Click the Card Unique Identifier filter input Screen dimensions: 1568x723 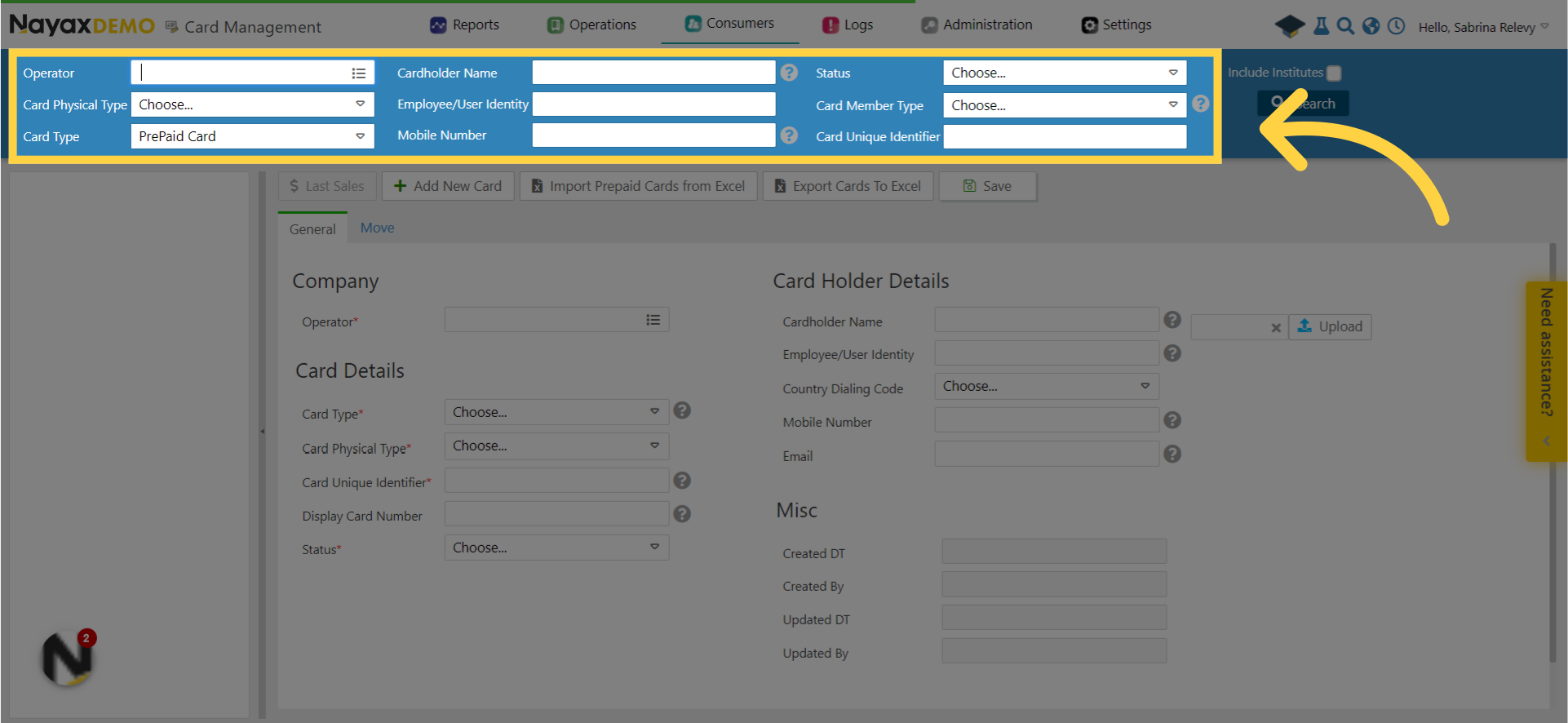pyautogui.click(x=1065, y=136)
